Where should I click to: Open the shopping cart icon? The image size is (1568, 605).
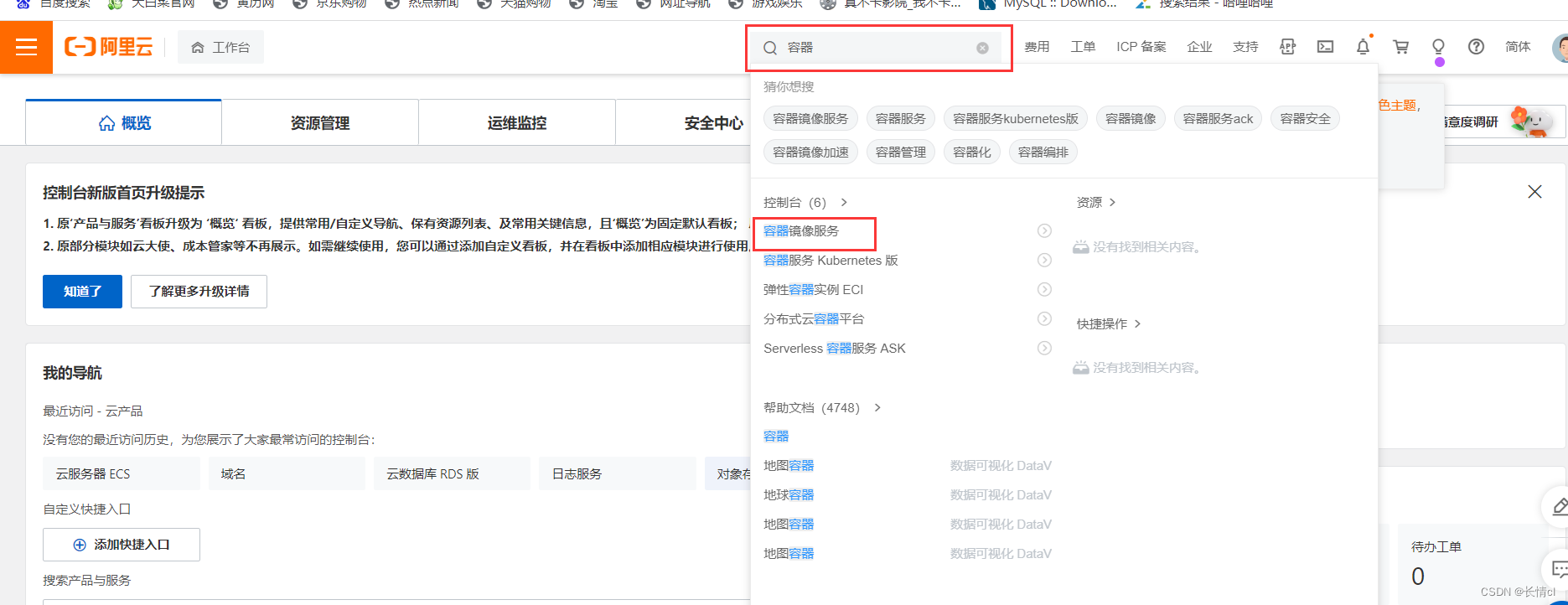pyautogui.click(x=1400, y=47)
